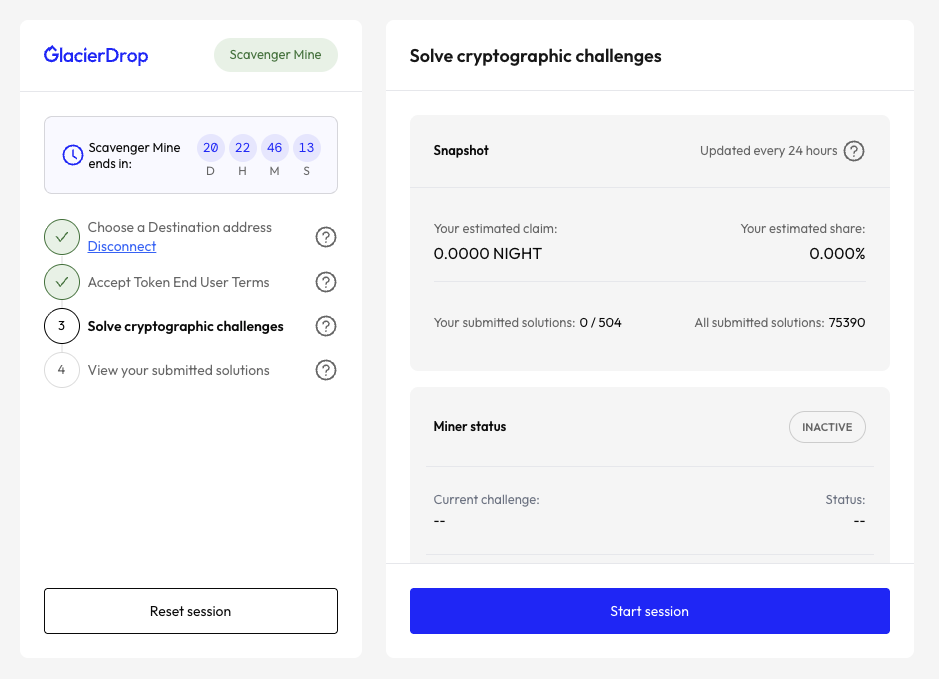Click the clock icon in countdown box

[73, 155]
